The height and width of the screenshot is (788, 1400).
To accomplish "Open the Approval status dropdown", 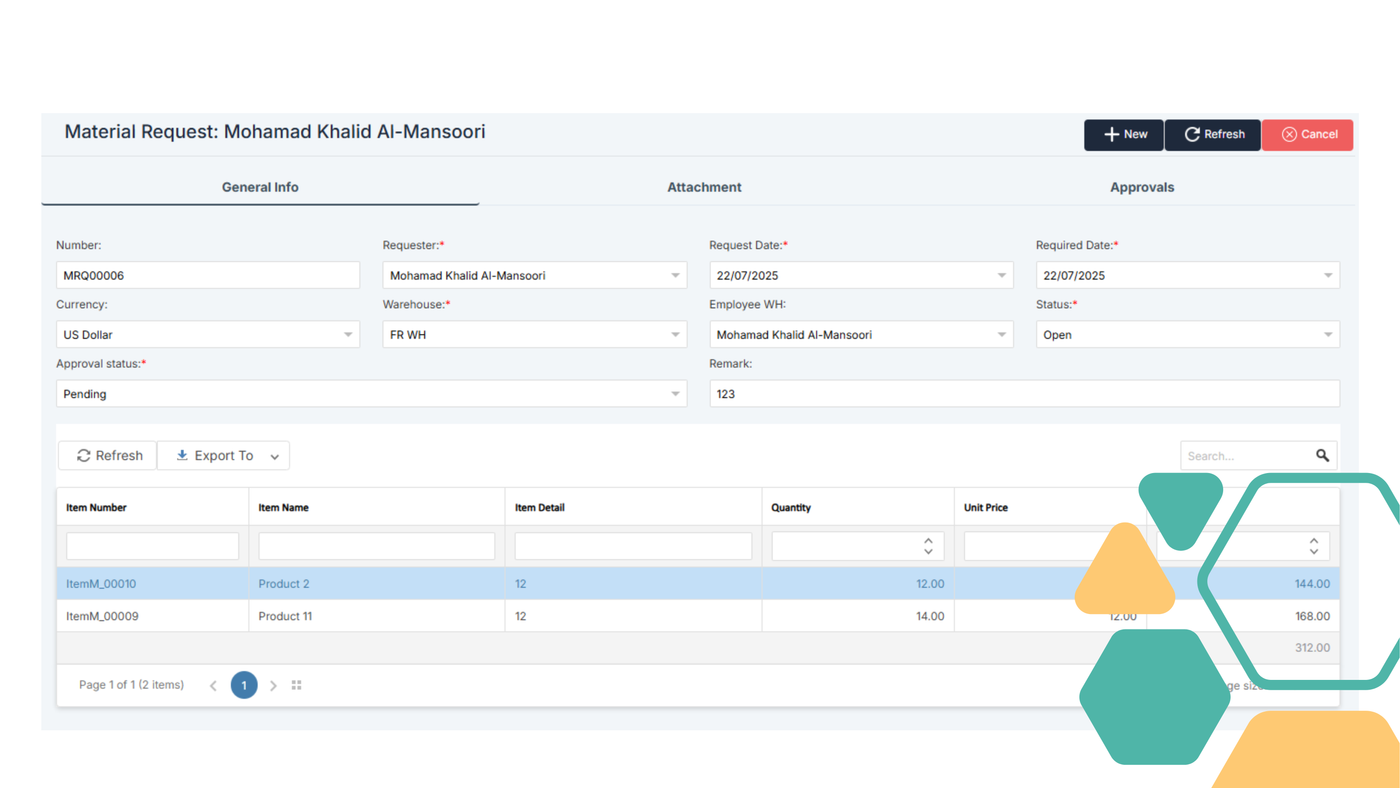I will pos(675,395).
